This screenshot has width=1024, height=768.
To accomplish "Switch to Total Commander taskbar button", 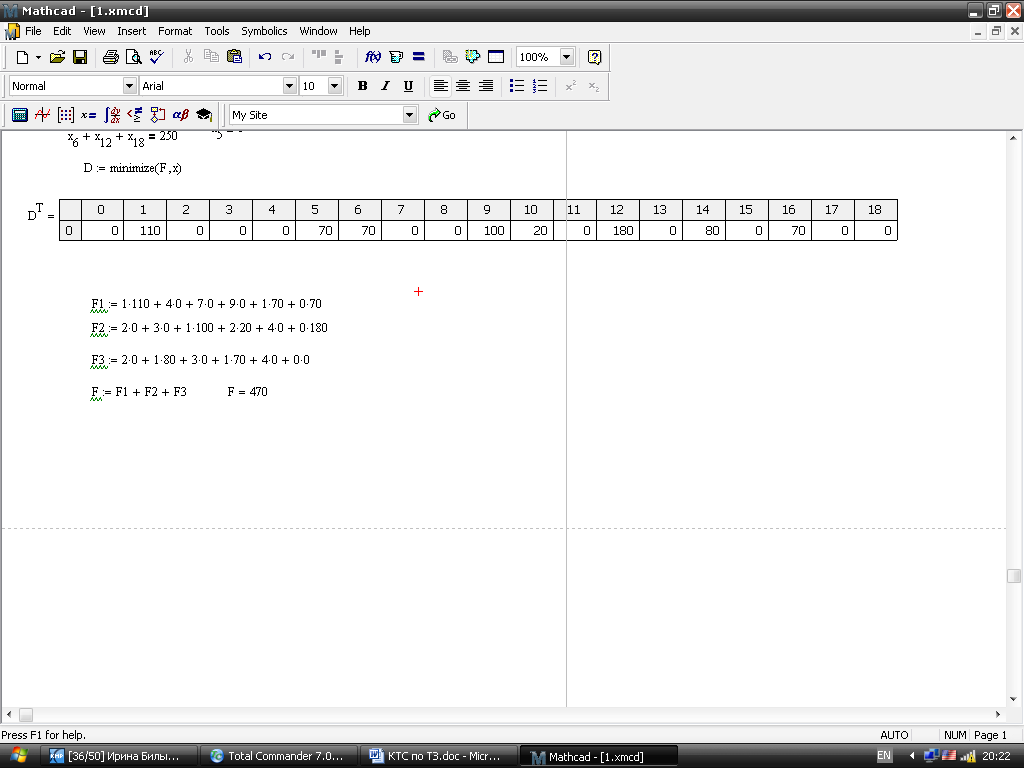I will tap(278, 756).
